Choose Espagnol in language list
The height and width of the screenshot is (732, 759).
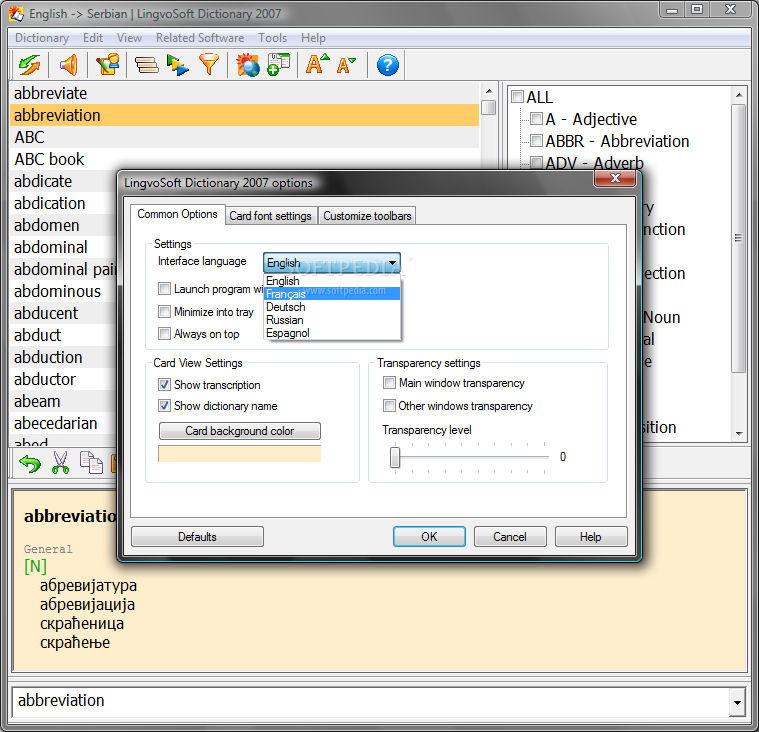(x=332, y=333)
